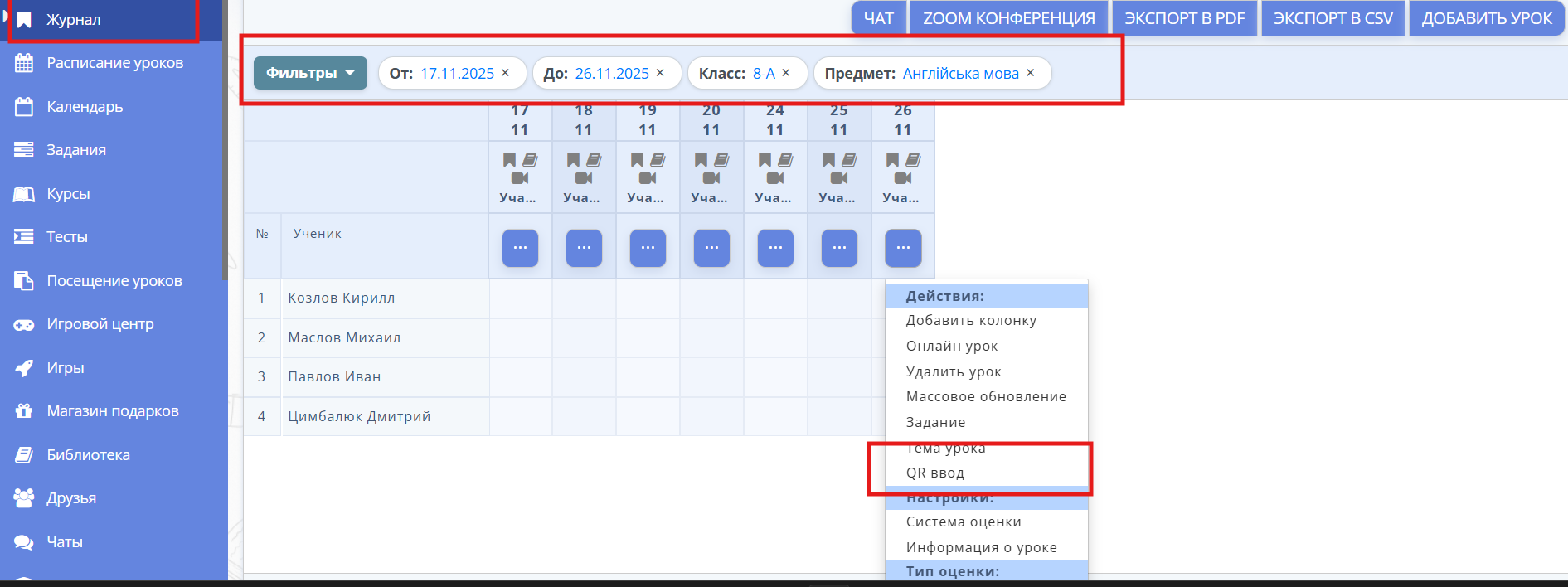Click the gamepad icon for Игровой центр
Image resolution: width=1568 pixels, height=587 pixels.
[24, 325]
